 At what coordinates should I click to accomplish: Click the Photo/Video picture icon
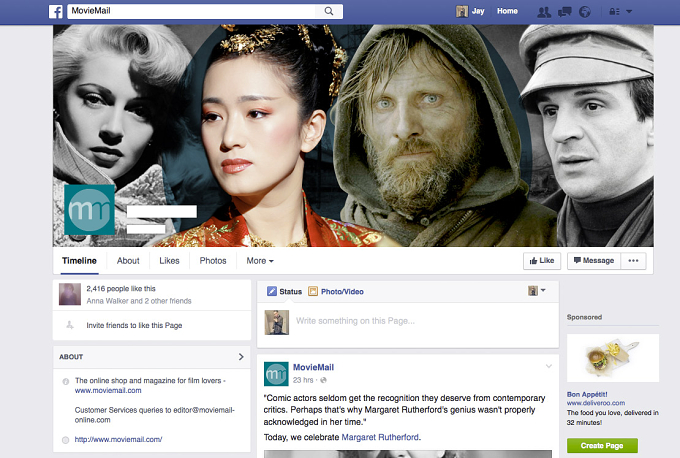tap(313, 291)
